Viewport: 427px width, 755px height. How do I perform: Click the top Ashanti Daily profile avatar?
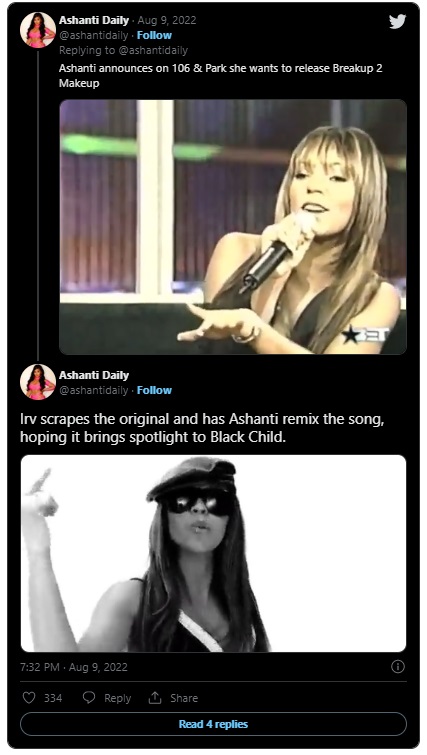38,30
